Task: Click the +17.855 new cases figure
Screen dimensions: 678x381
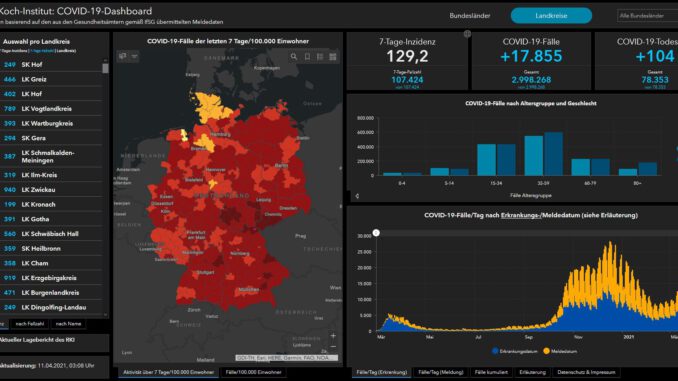Action: coord(531,56)
